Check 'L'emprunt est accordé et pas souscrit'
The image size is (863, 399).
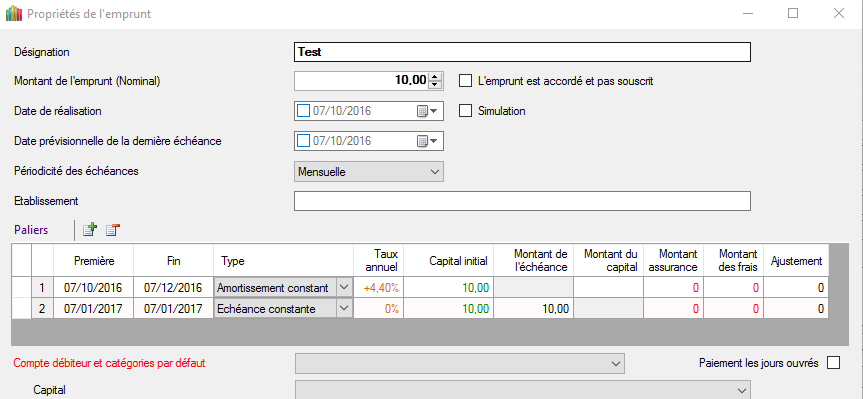tap(466, 81)
